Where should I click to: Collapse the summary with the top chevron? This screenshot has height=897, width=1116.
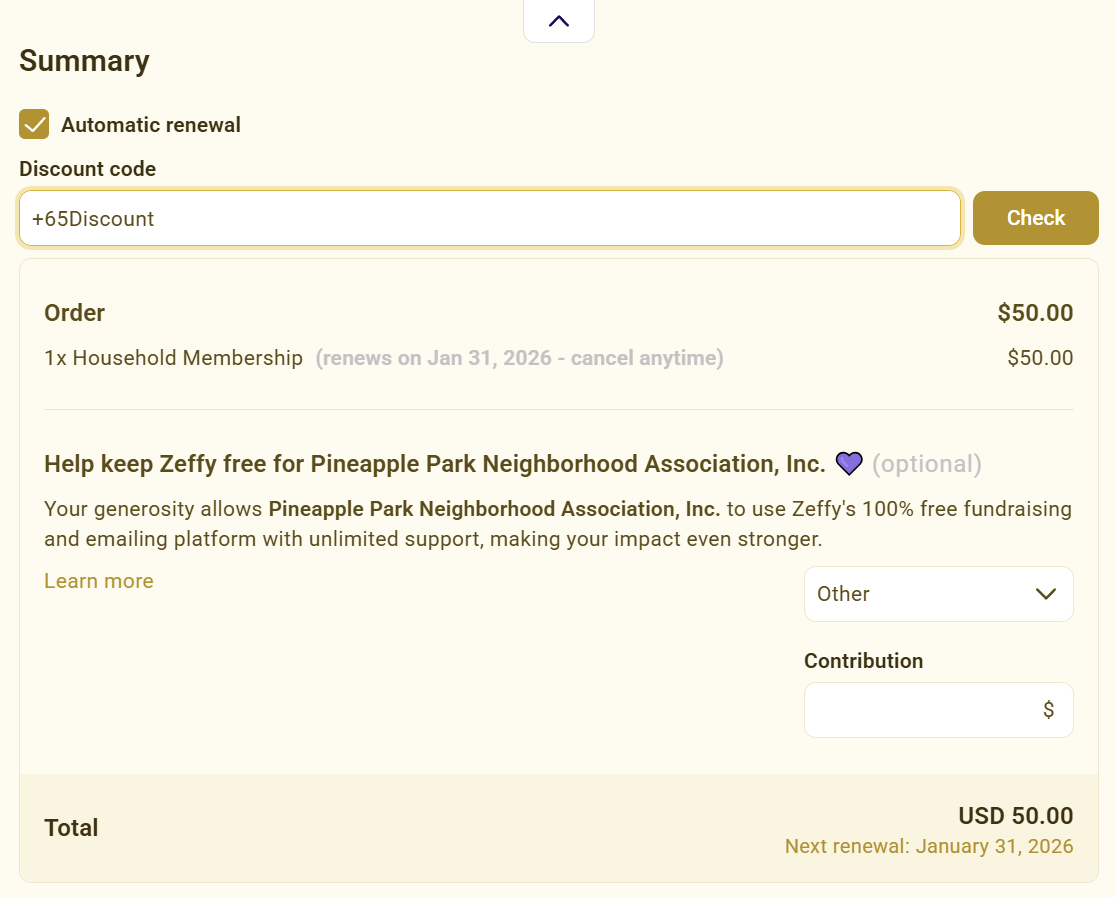[559, 20]
